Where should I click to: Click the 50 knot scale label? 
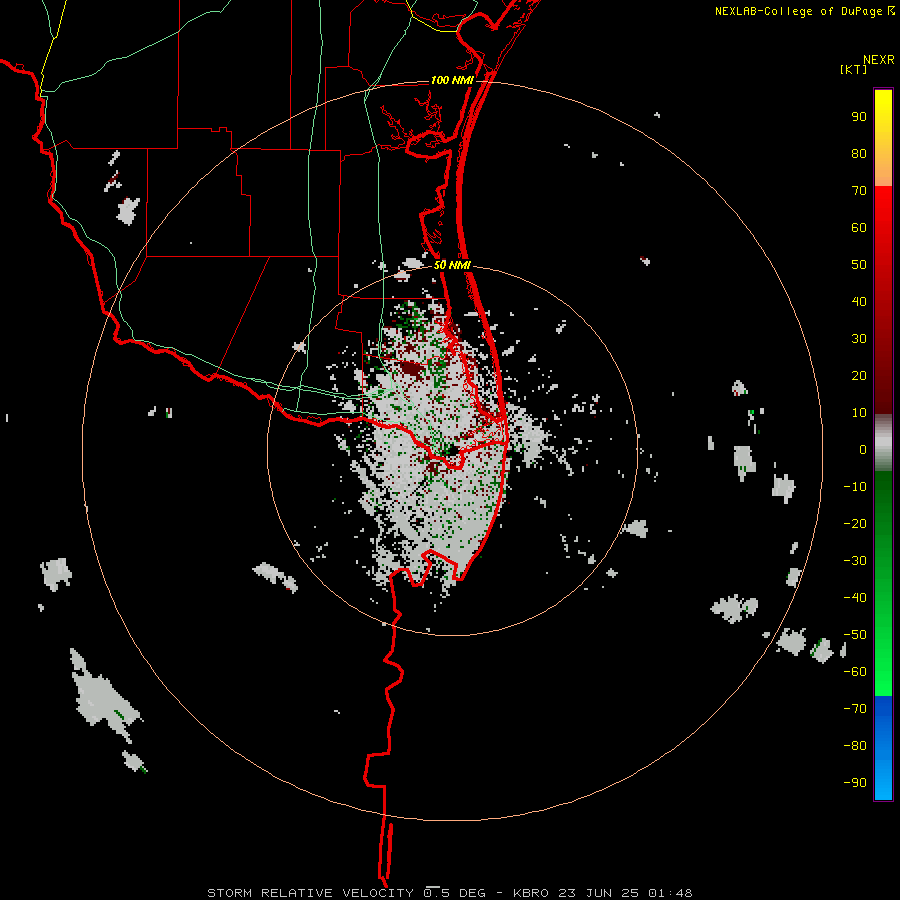tap(859, 265)
